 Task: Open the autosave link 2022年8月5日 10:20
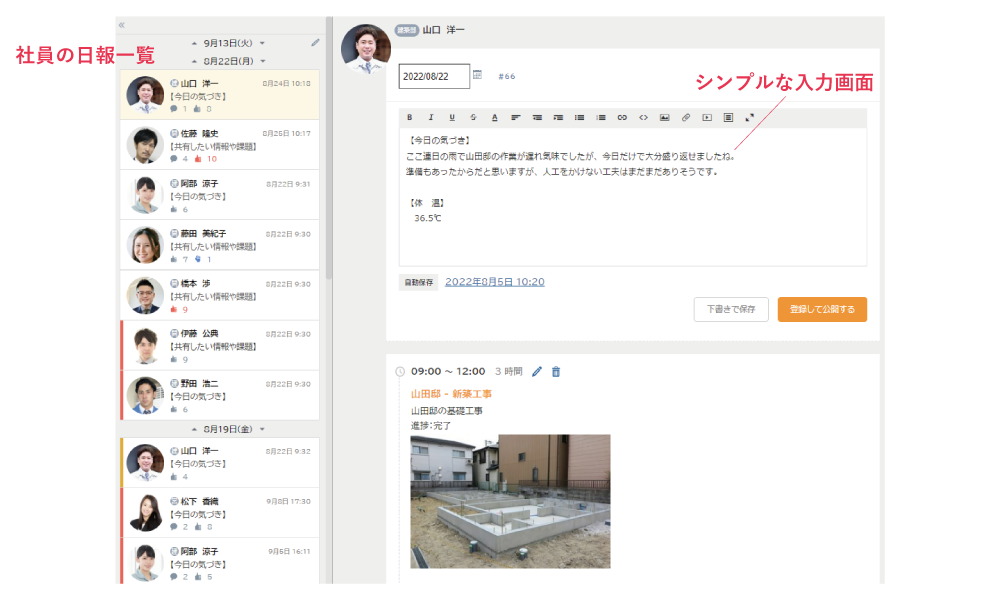pos(495,282)
